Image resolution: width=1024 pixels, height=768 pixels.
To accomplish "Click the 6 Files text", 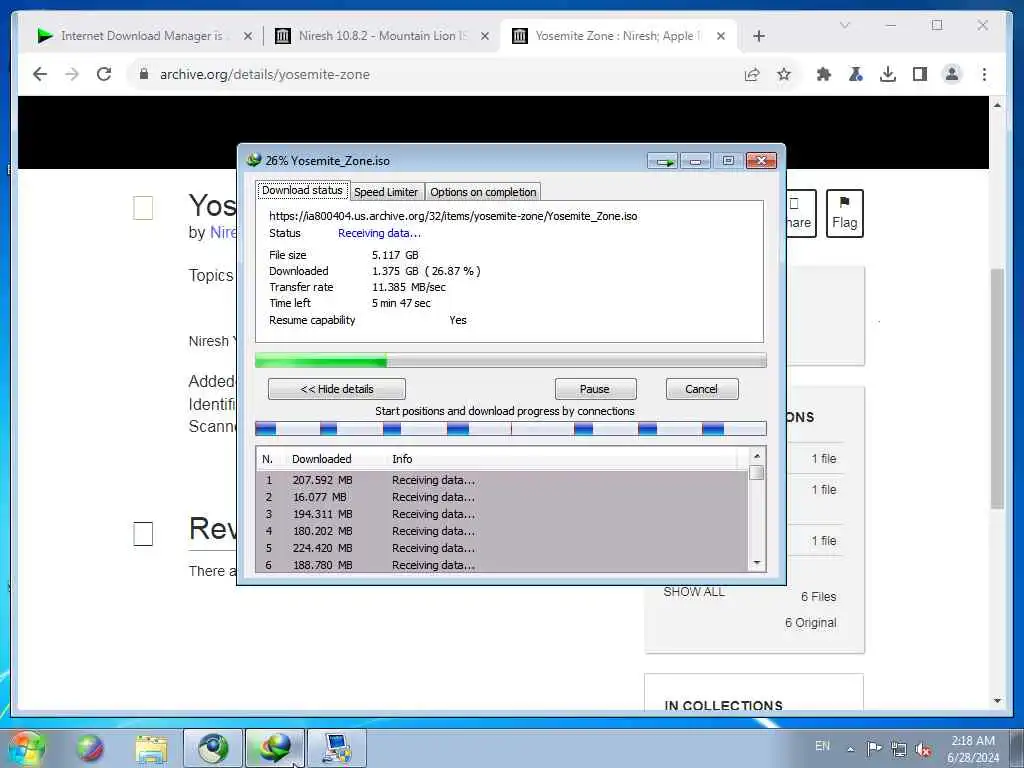I will [x=818, y=596].
